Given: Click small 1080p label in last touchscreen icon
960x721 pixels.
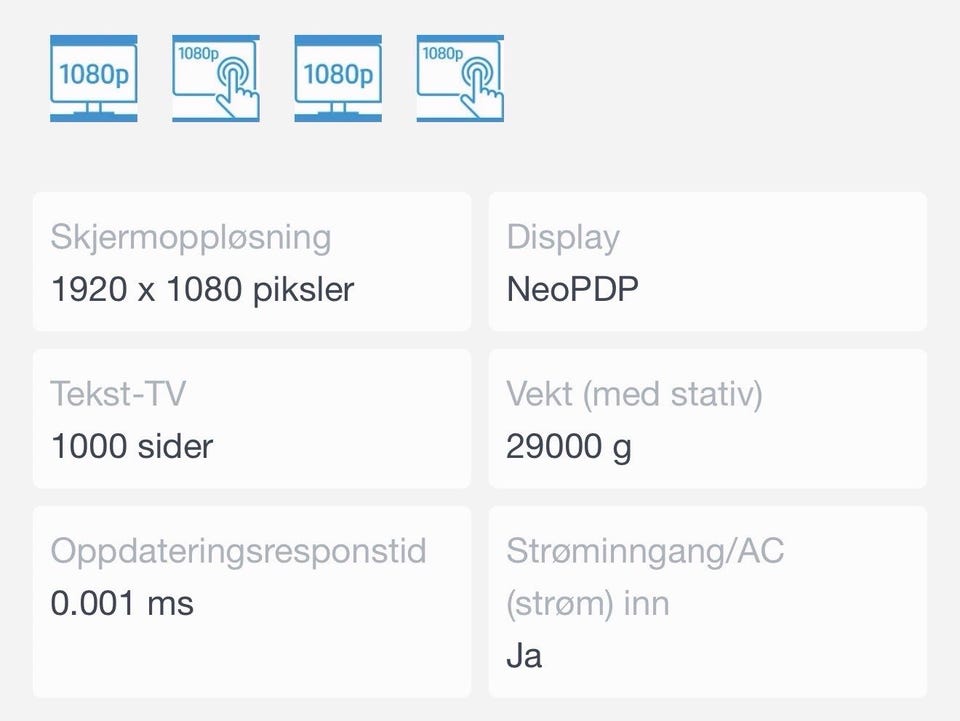Looking at the screenshot, I should point(440,53).
